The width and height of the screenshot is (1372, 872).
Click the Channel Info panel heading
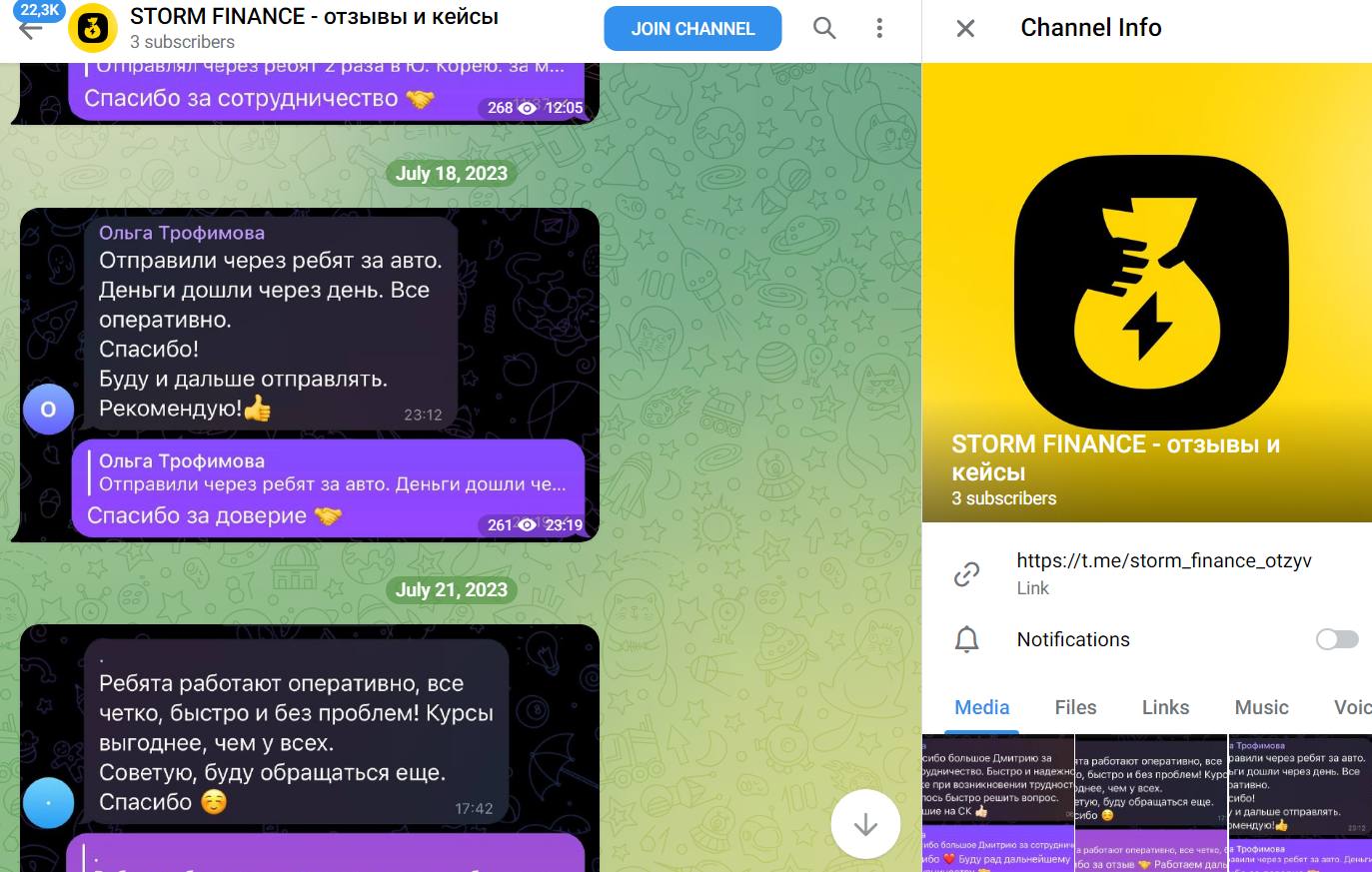pos(1091,28)
